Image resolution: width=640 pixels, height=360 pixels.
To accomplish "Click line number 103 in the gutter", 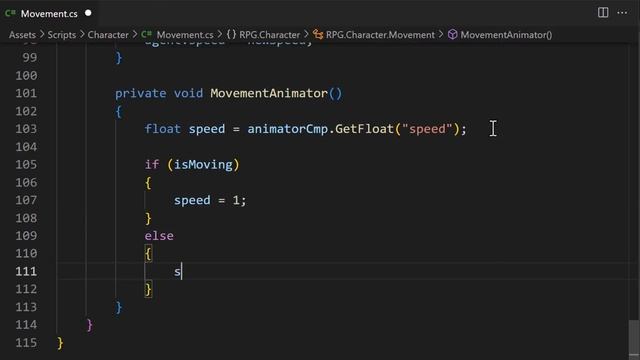I will [x=26, y=129].
